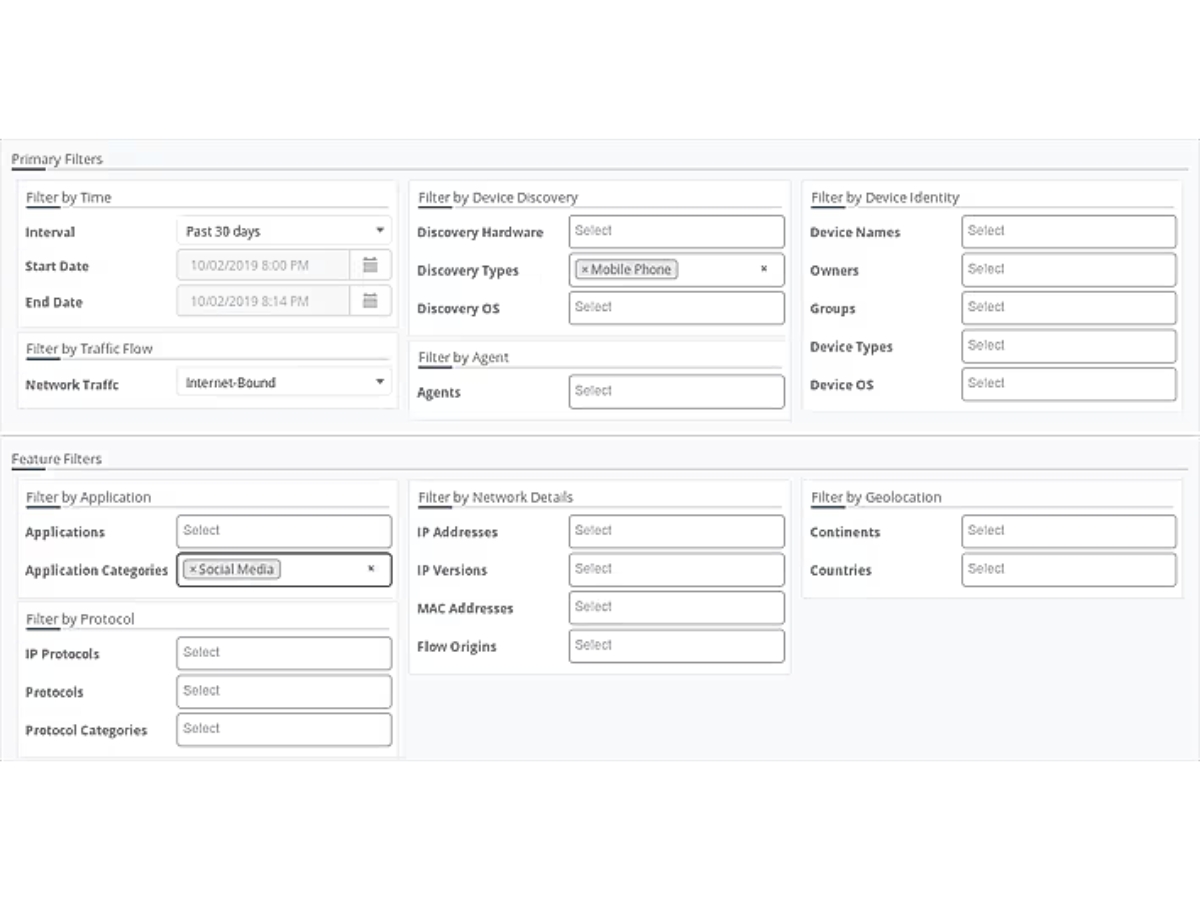Open the IP Versions select box
The image size is (1200, 900).
coord(677,570)
